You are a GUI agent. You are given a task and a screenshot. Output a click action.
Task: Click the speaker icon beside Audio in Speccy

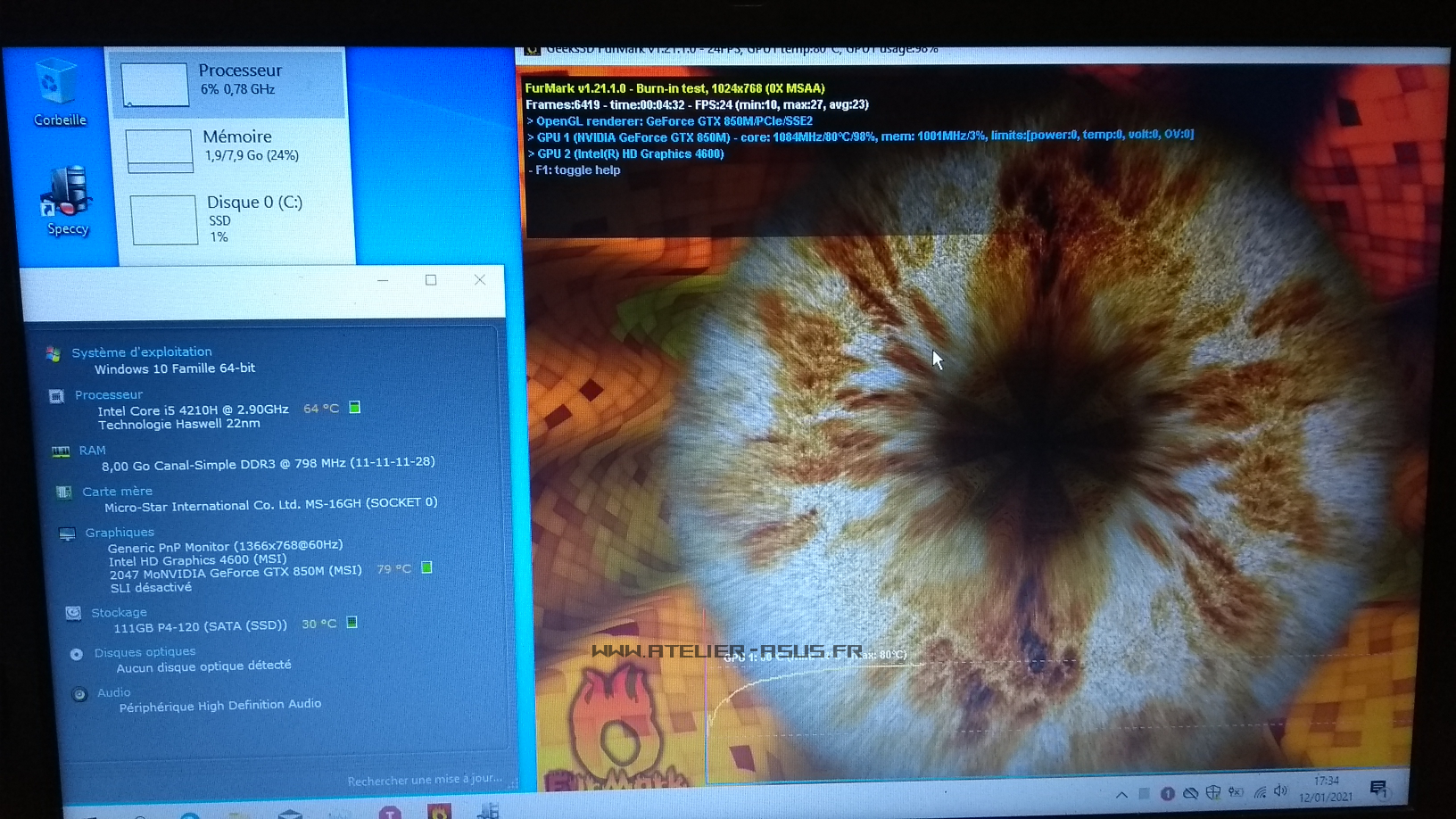79,693
